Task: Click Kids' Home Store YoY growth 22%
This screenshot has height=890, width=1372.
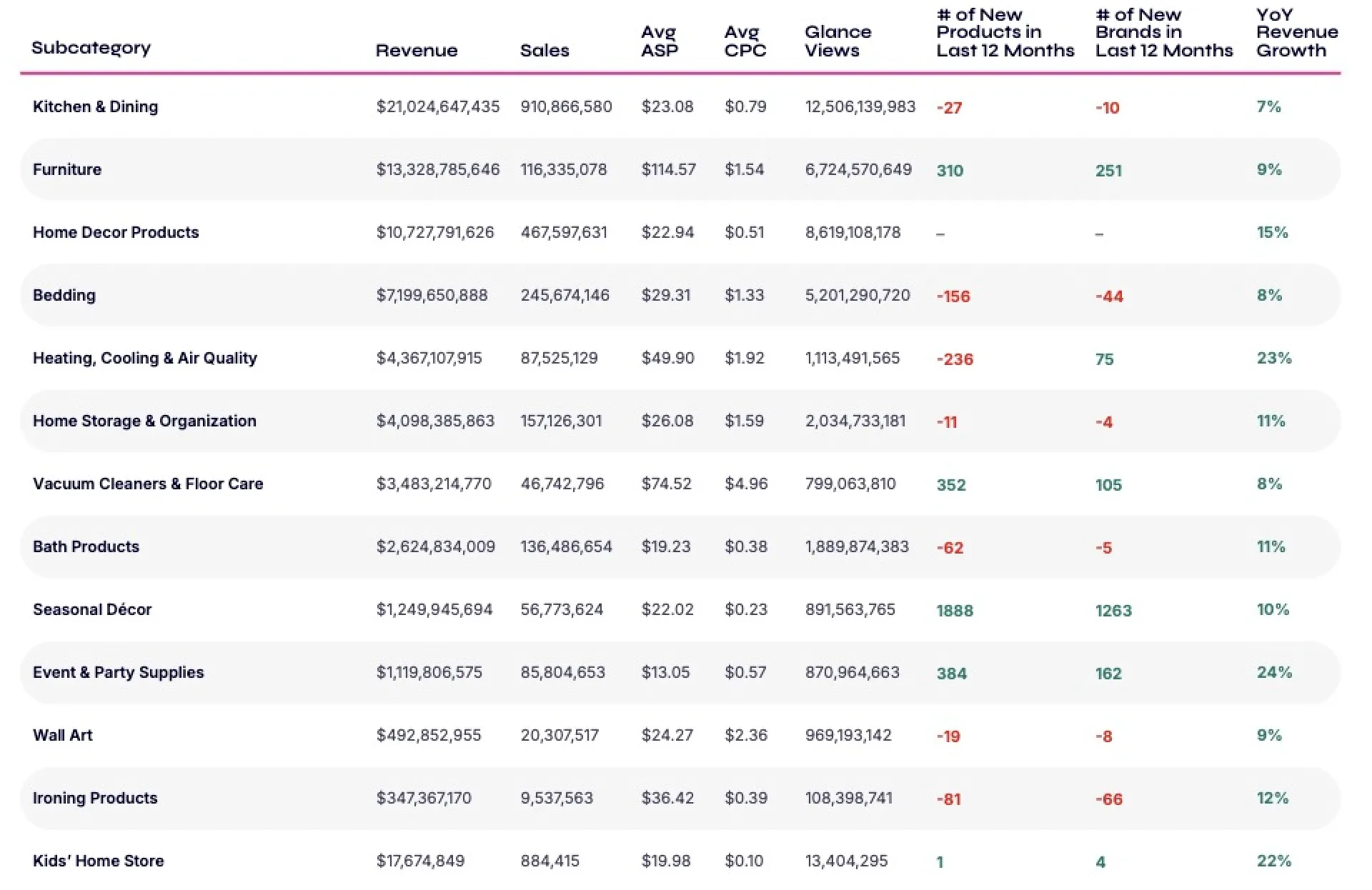Action: pos(1274,861)
